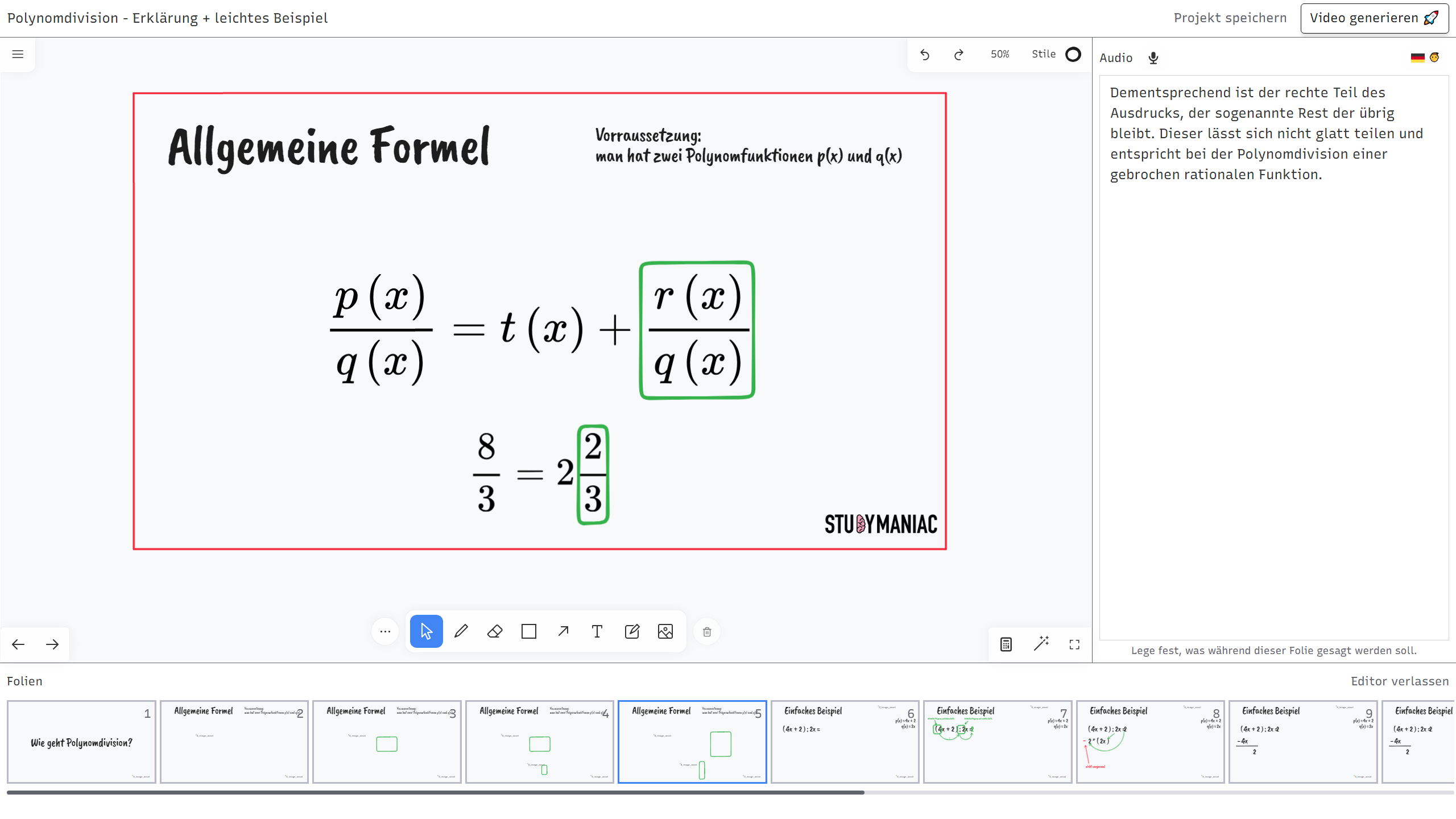This screenshot has height=819, width=1456.
Task: Open the Stile style options
Action: pyautogui.click(x=1044, y=54)
